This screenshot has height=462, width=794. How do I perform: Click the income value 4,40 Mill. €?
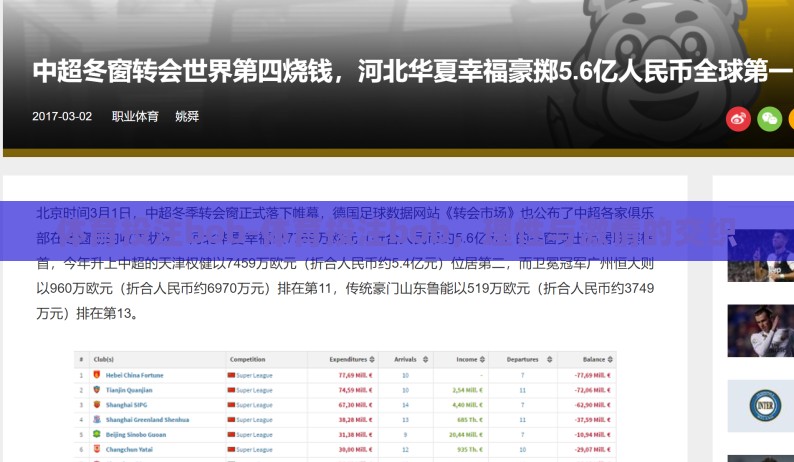click(467, 405)
